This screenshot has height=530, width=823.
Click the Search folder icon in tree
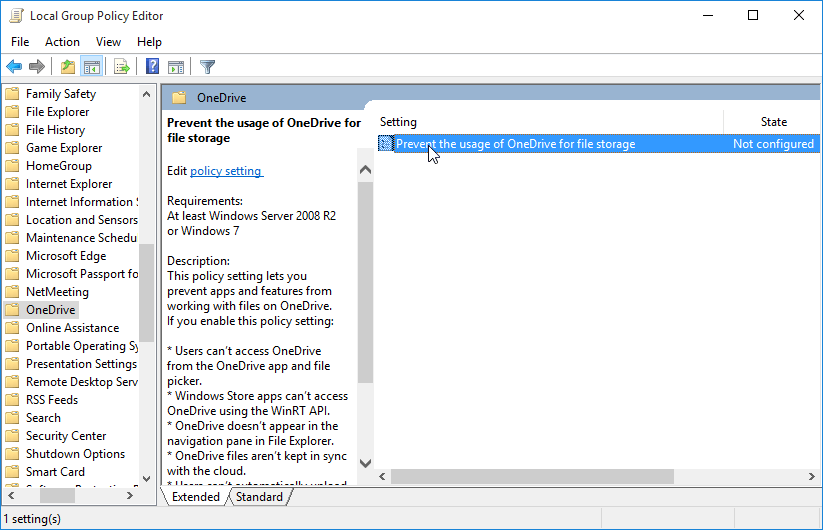point(12,418)
